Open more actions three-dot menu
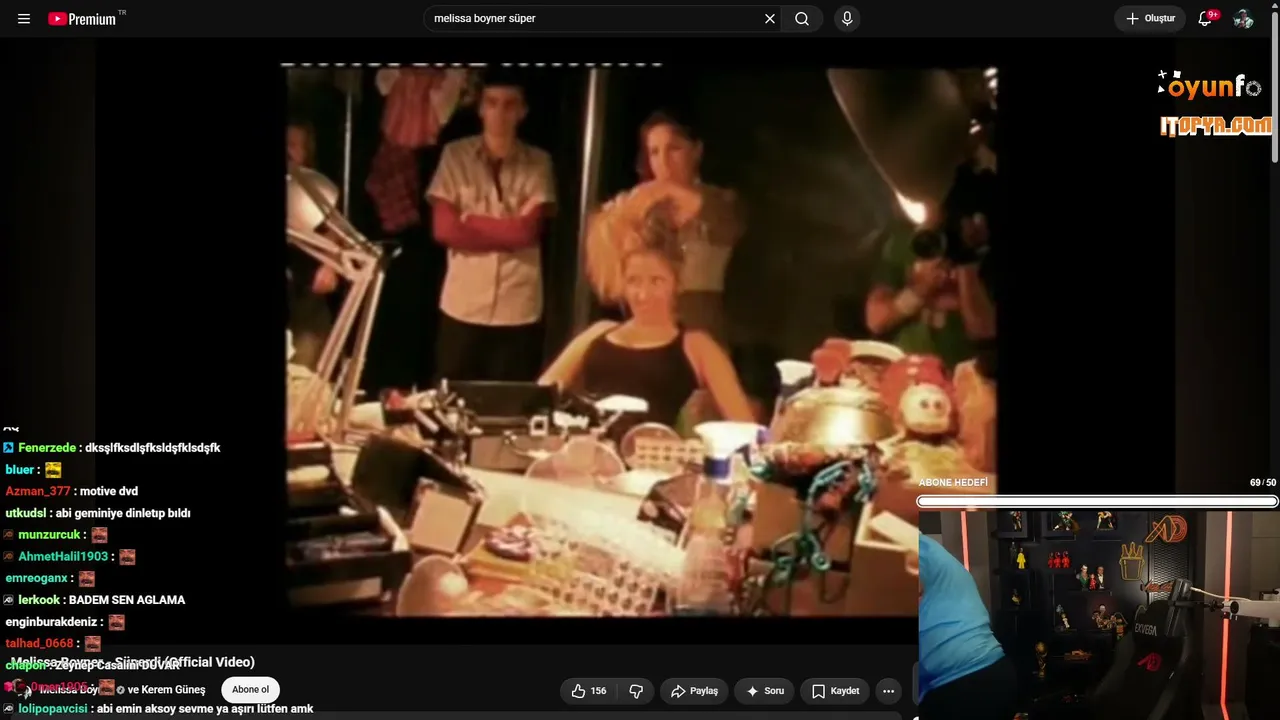The height and width of the screenshot is (720, 1280). 888,691
